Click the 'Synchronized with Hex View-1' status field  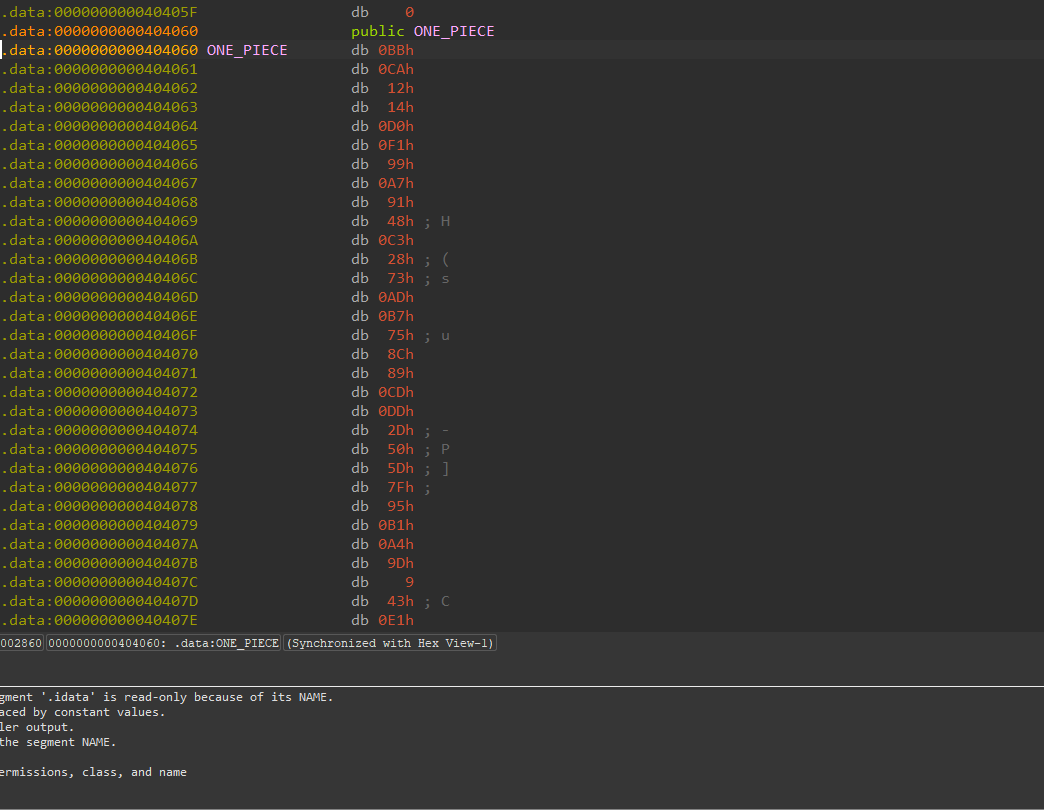(x=390, y=643)
